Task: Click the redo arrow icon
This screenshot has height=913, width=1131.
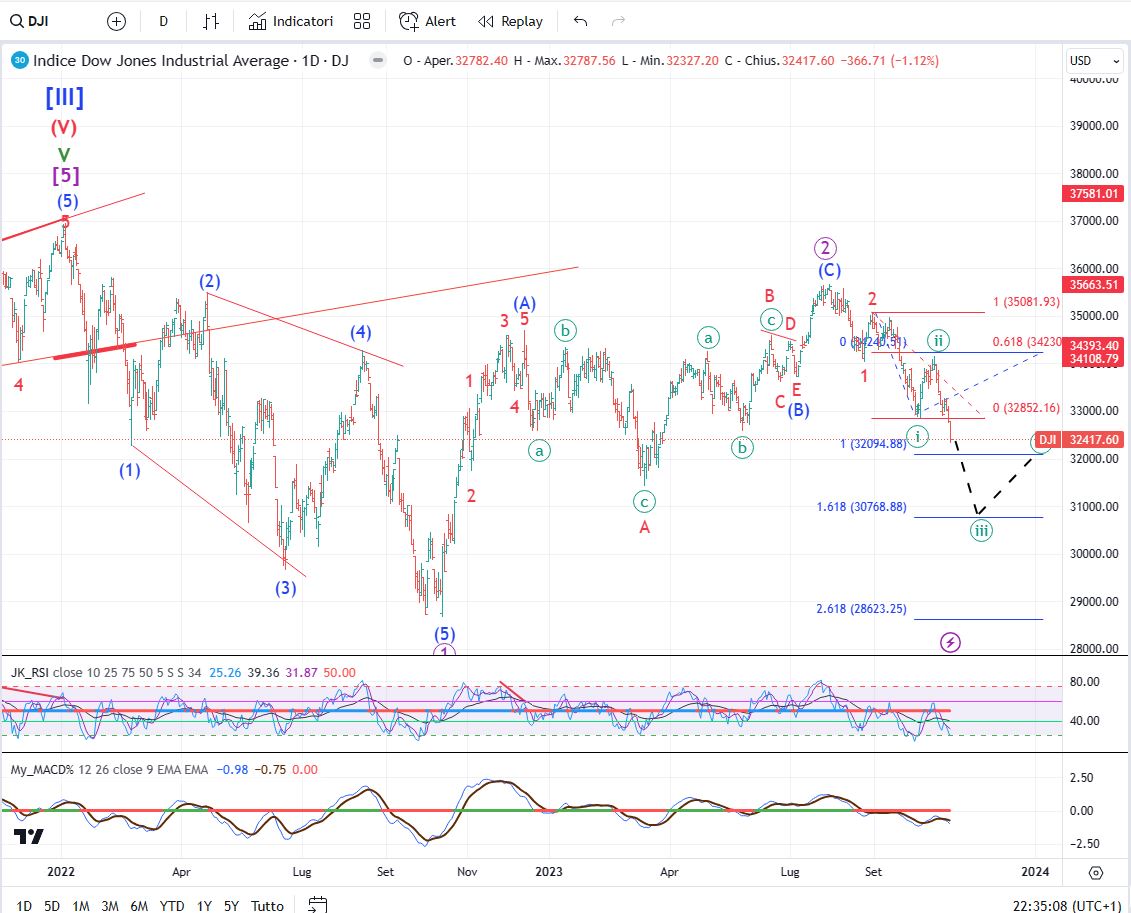Action: (x=618, y=22)
